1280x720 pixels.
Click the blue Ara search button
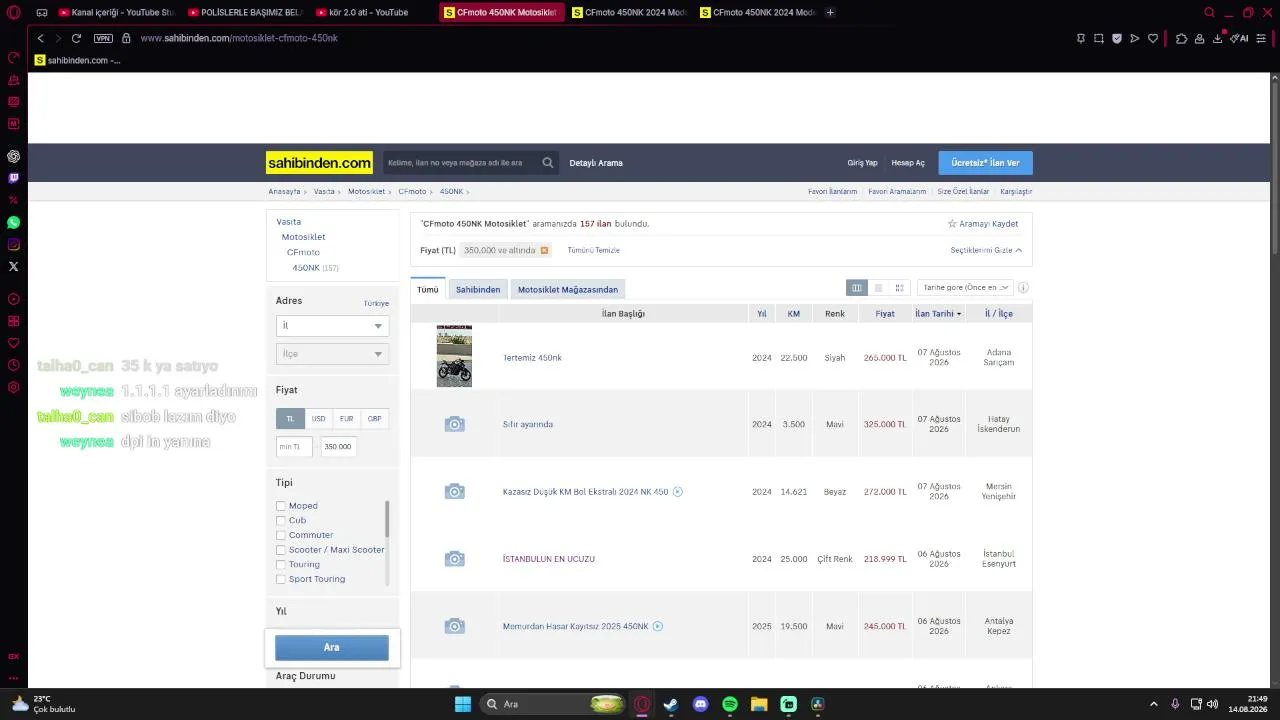coord(332,647)
